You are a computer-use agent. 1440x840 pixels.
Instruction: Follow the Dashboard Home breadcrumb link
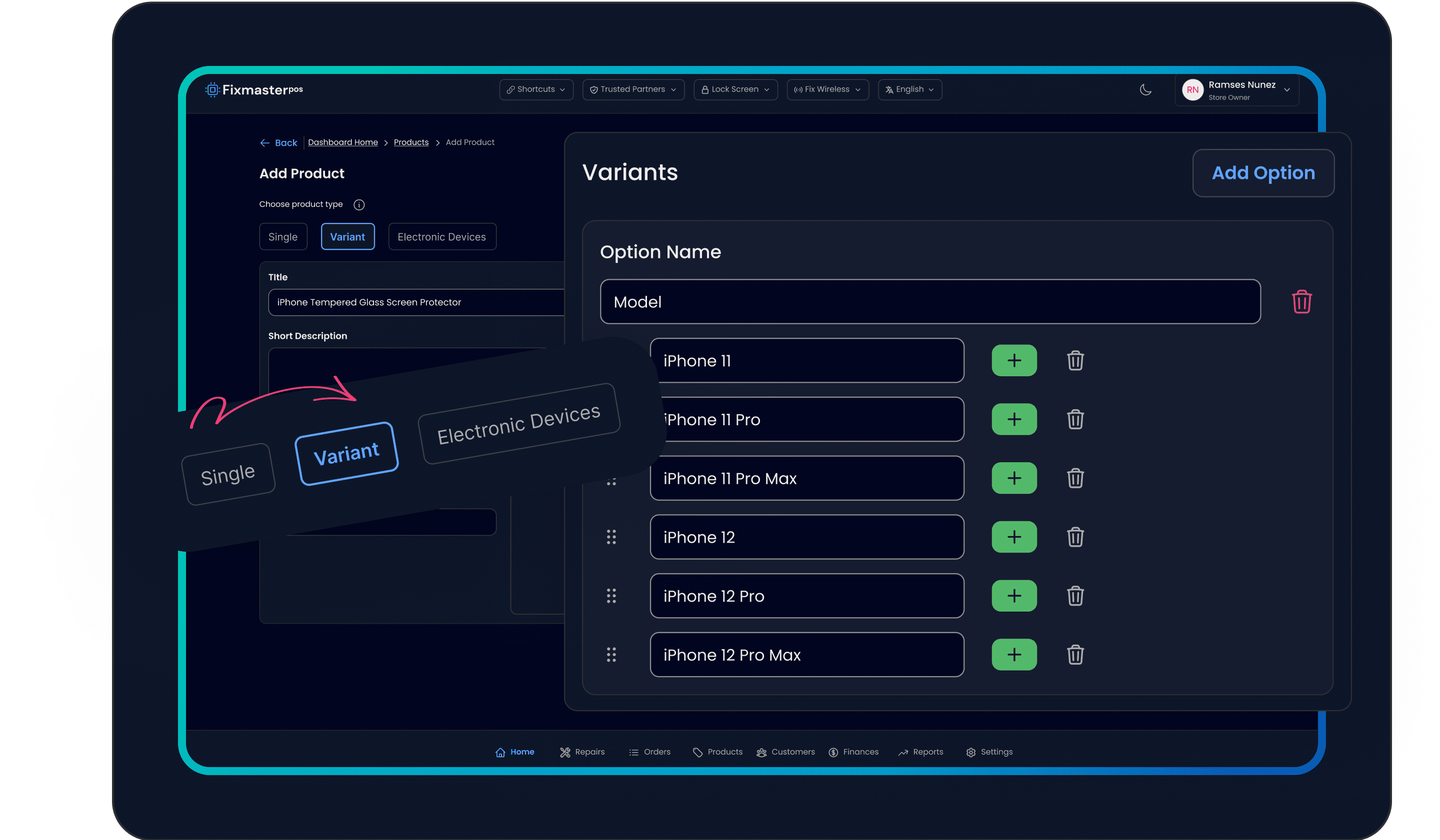(x=343, y=142)
